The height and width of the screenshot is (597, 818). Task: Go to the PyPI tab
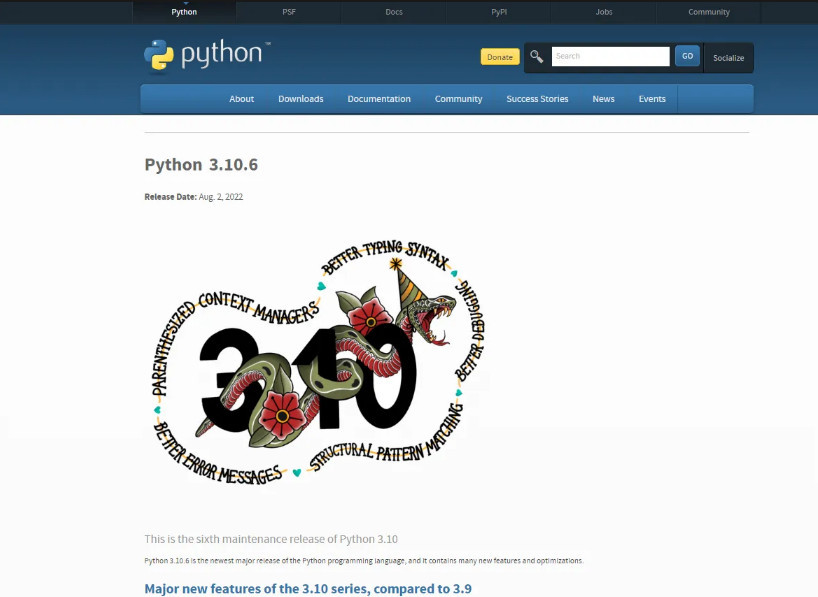click(499, 12)
